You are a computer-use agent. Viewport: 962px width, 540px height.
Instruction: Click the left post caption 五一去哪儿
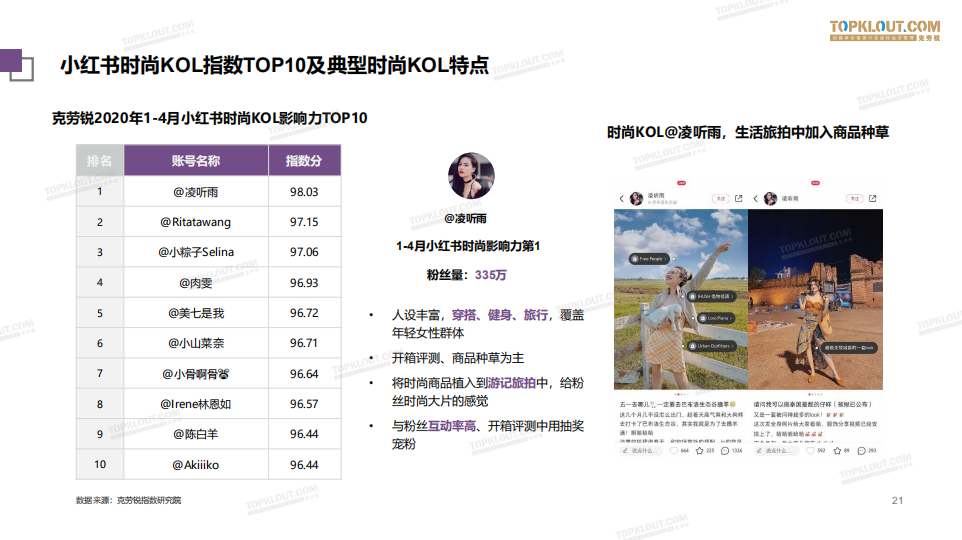pos(677,404)
